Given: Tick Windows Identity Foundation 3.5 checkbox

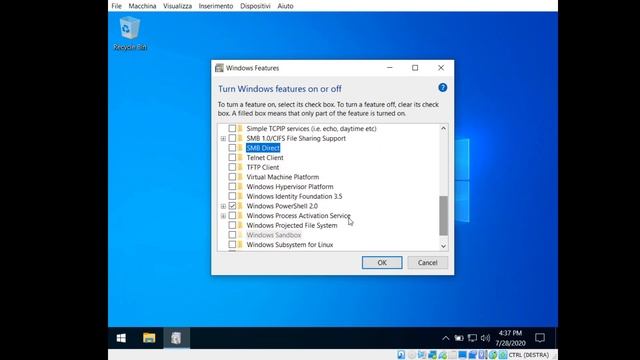Looking at the screenshot, I should click(x=232, y=196).
